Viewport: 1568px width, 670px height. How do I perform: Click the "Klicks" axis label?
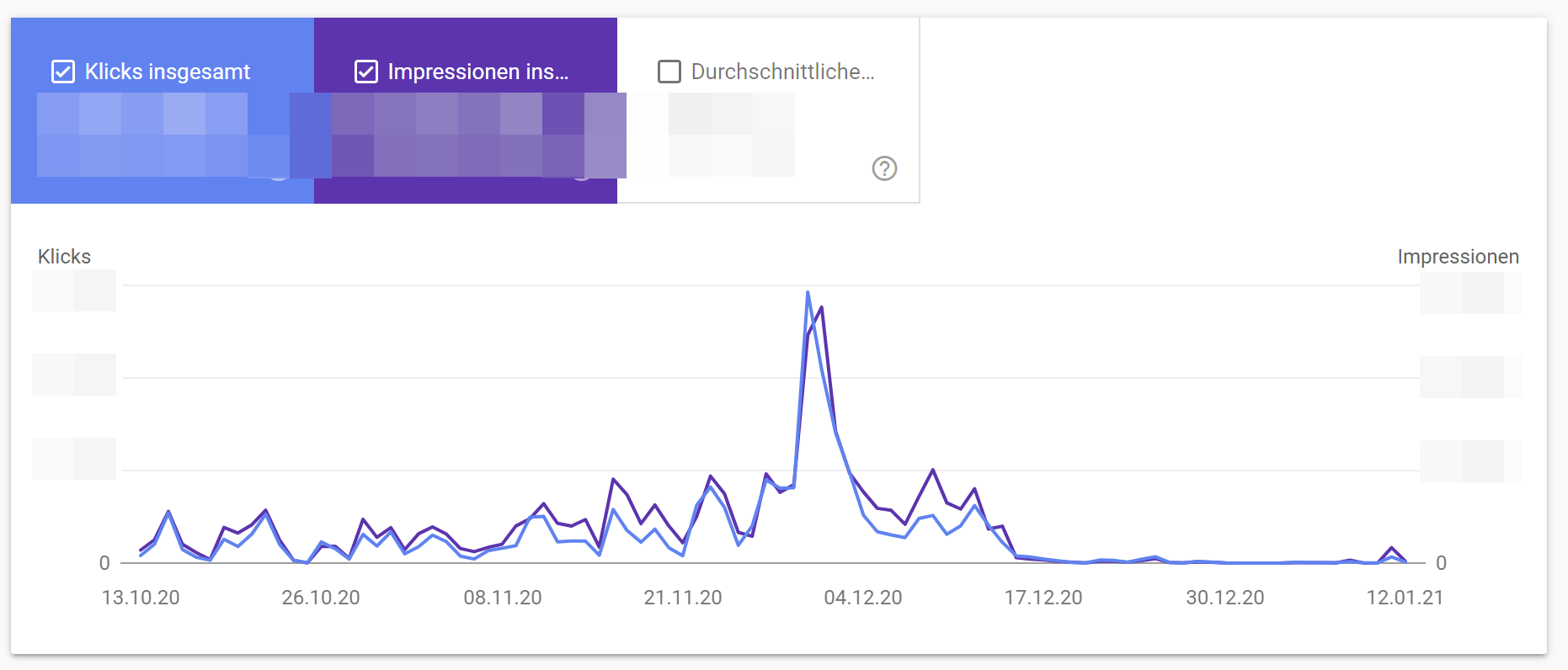pos(63,256)
